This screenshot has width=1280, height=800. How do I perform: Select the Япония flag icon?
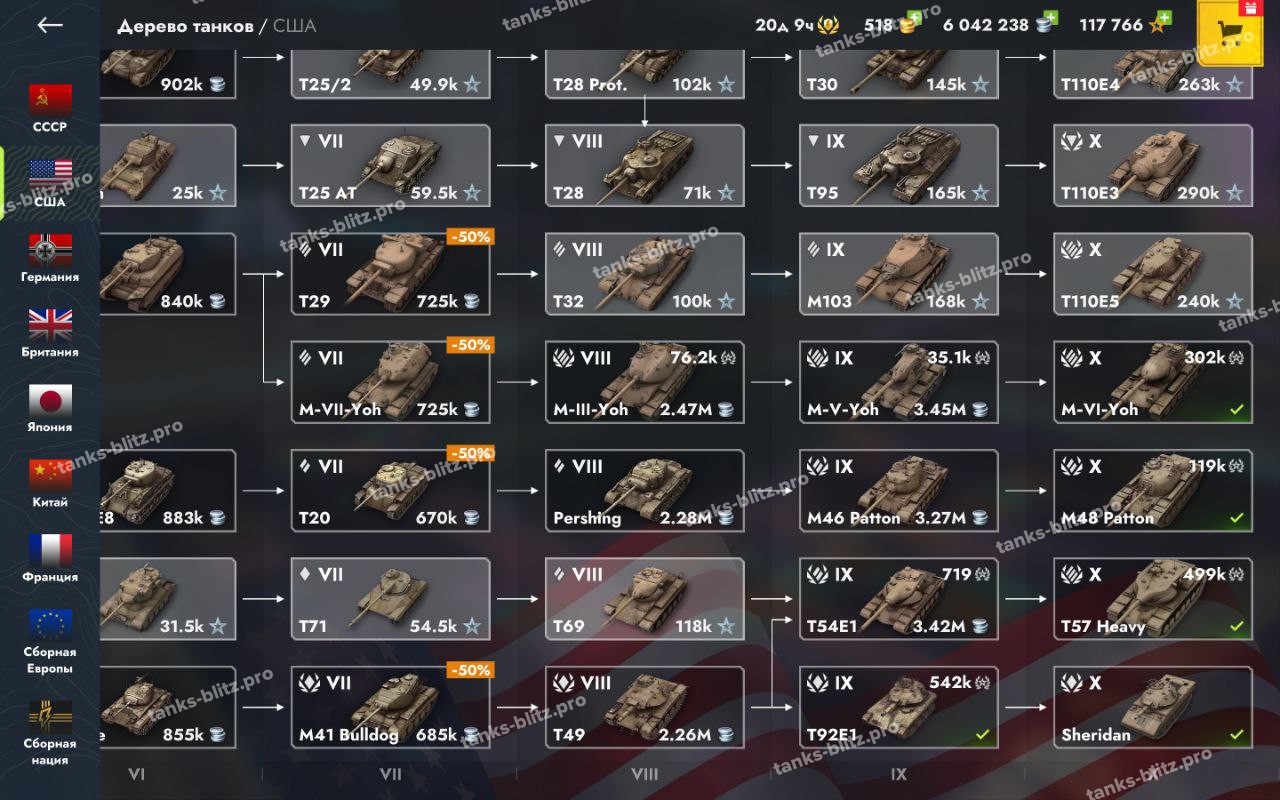point(50,400)
